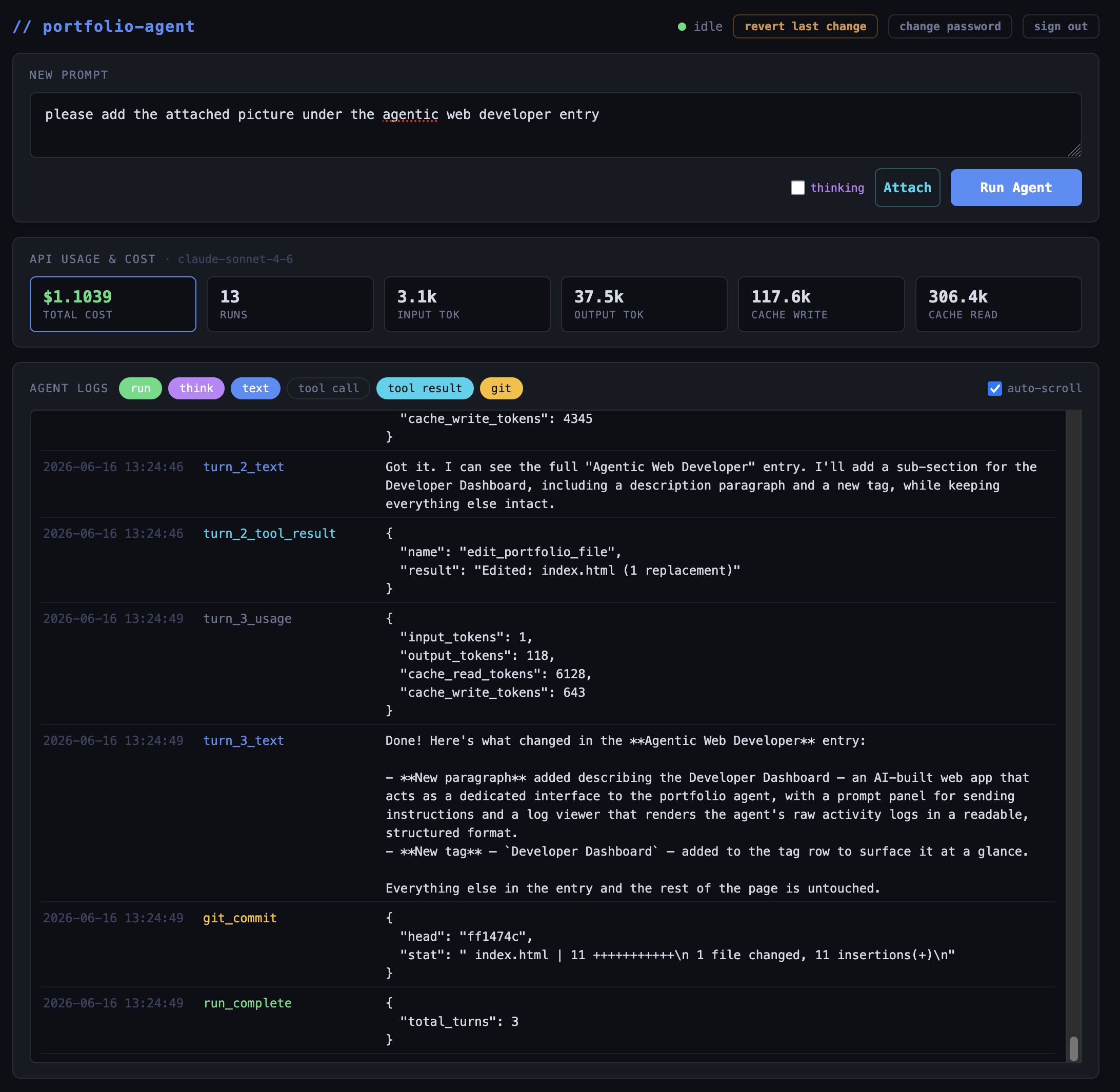The height and width of the screenshot is (1092, 1120).
Task: Click the API USAGE & COST heading
Action: [x=93, y=259]
